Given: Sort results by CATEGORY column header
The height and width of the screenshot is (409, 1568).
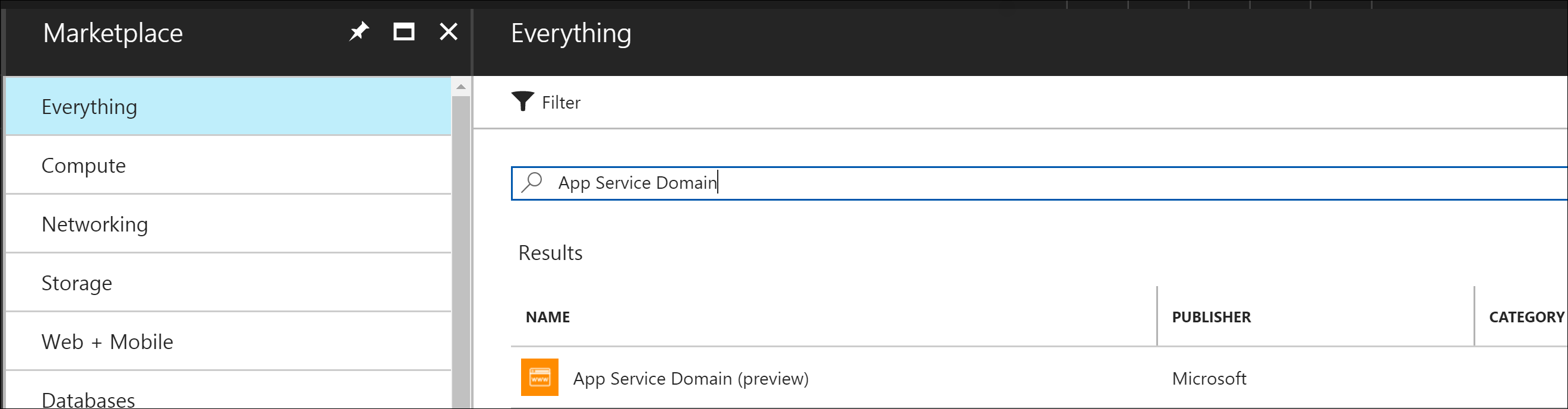Looking at the screenshot, I should pos(1525,317).
